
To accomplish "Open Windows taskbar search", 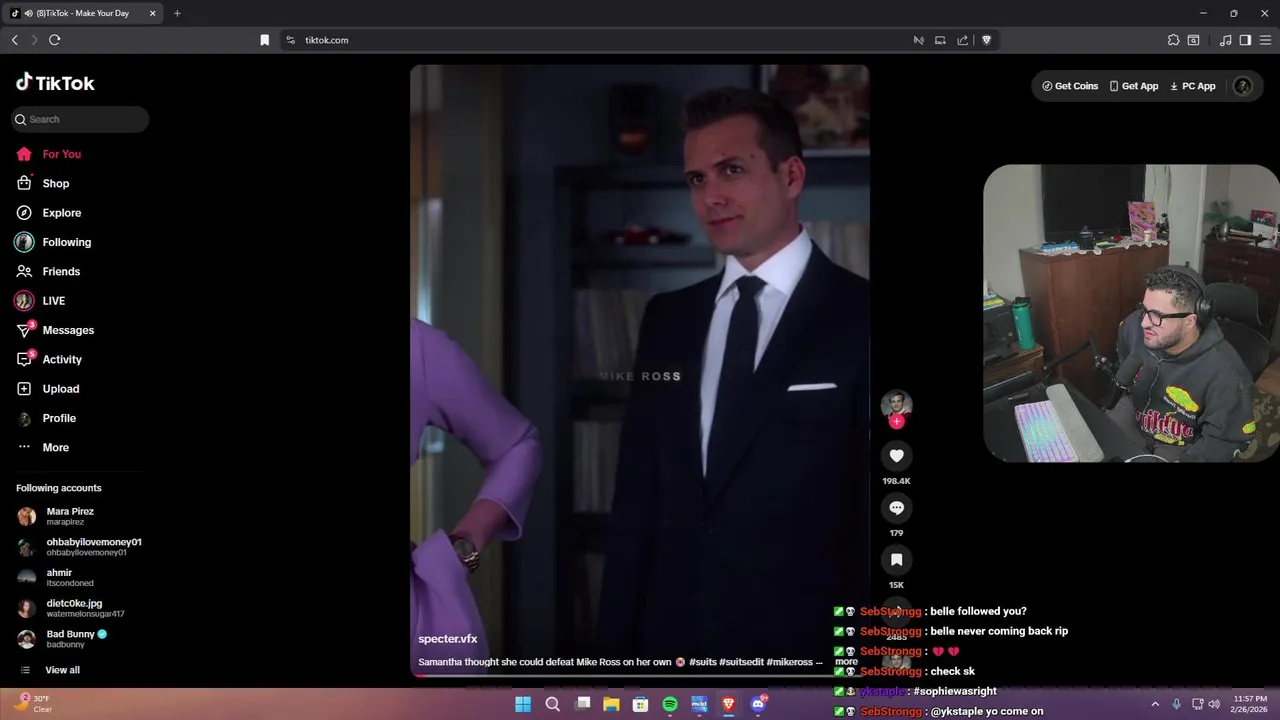I will [x=552, y=704].
